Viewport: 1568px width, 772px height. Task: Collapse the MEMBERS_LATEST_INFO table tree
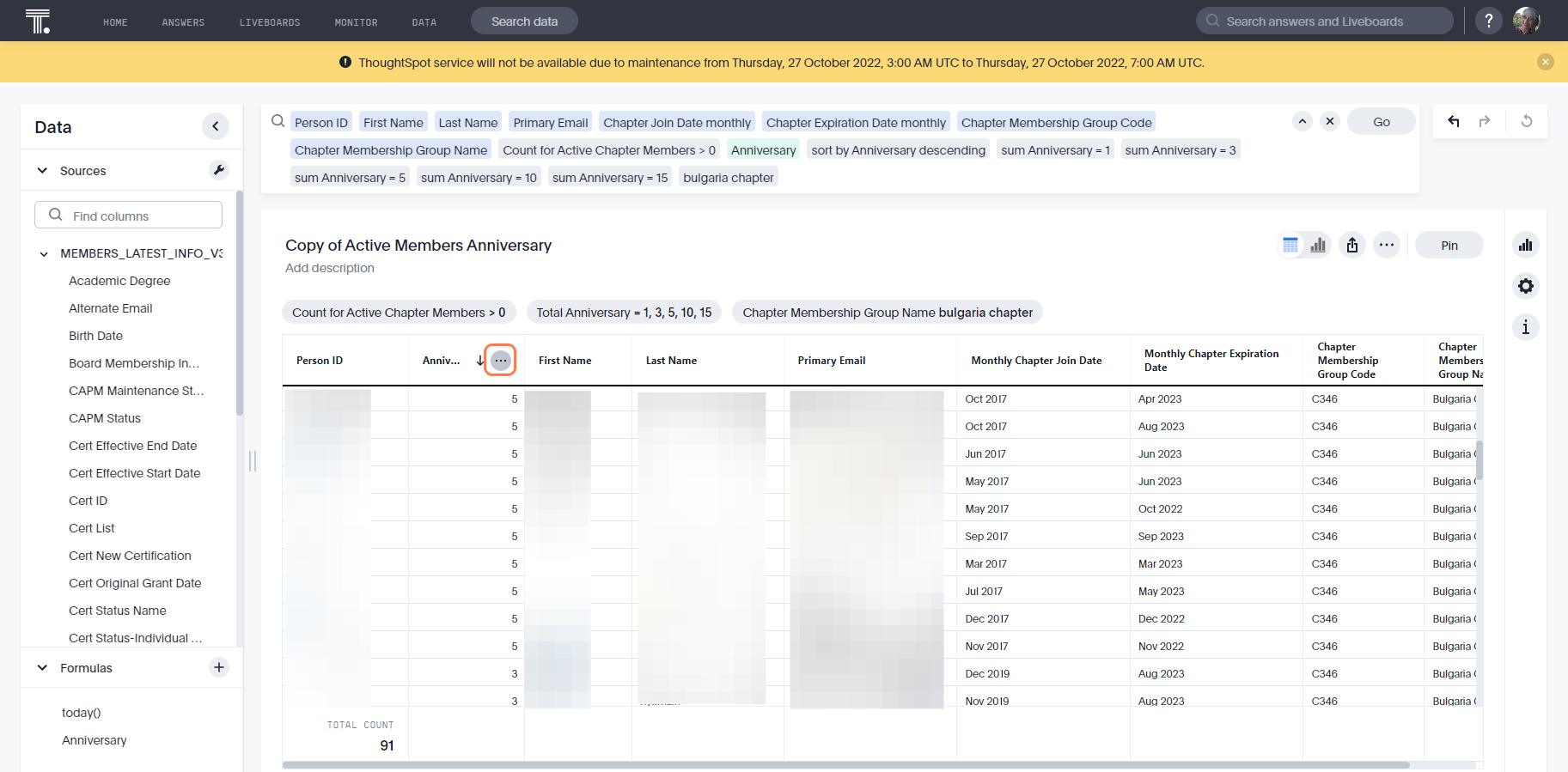(44, 253)
